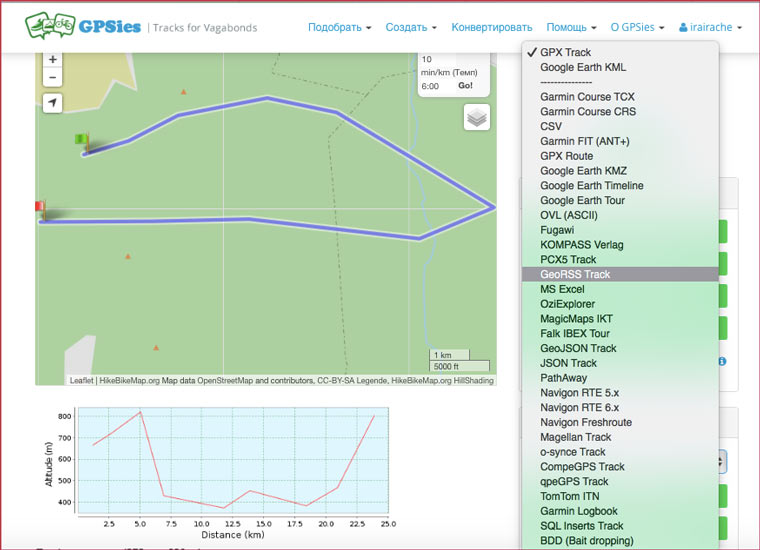This screenshot has height=550, width=760.
Task: Select the checked GPX Track option
Action: click(565, 52)
